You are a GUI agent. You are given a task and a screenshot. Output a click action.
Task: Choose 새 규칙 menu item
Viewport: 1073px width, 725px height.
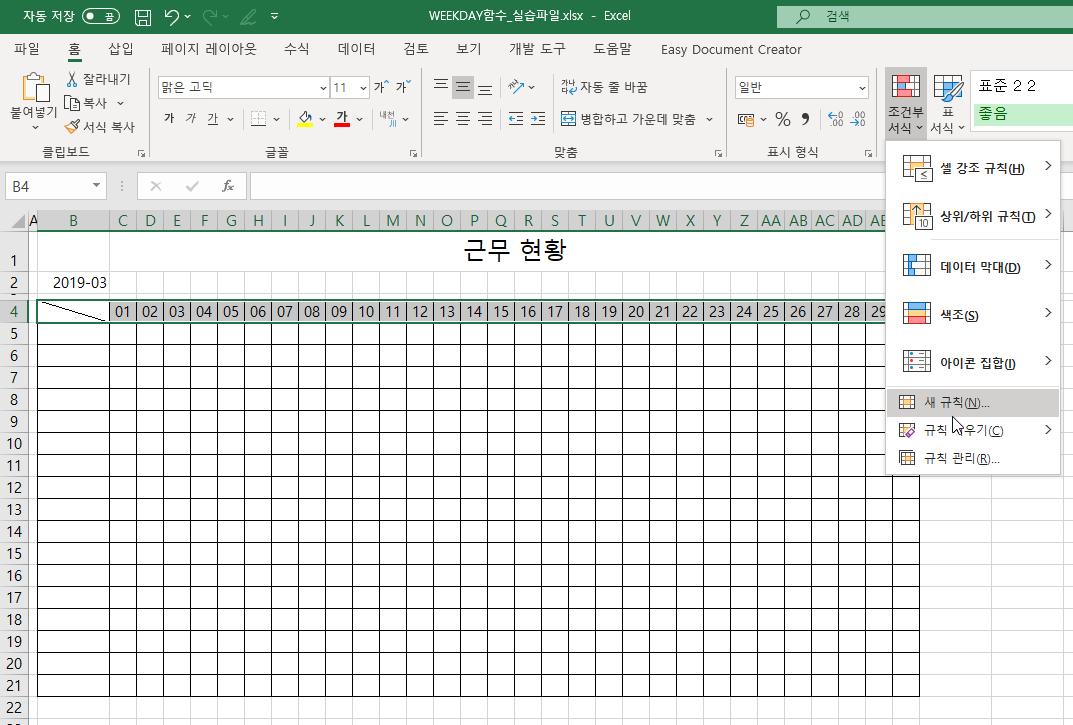point(973,403)
